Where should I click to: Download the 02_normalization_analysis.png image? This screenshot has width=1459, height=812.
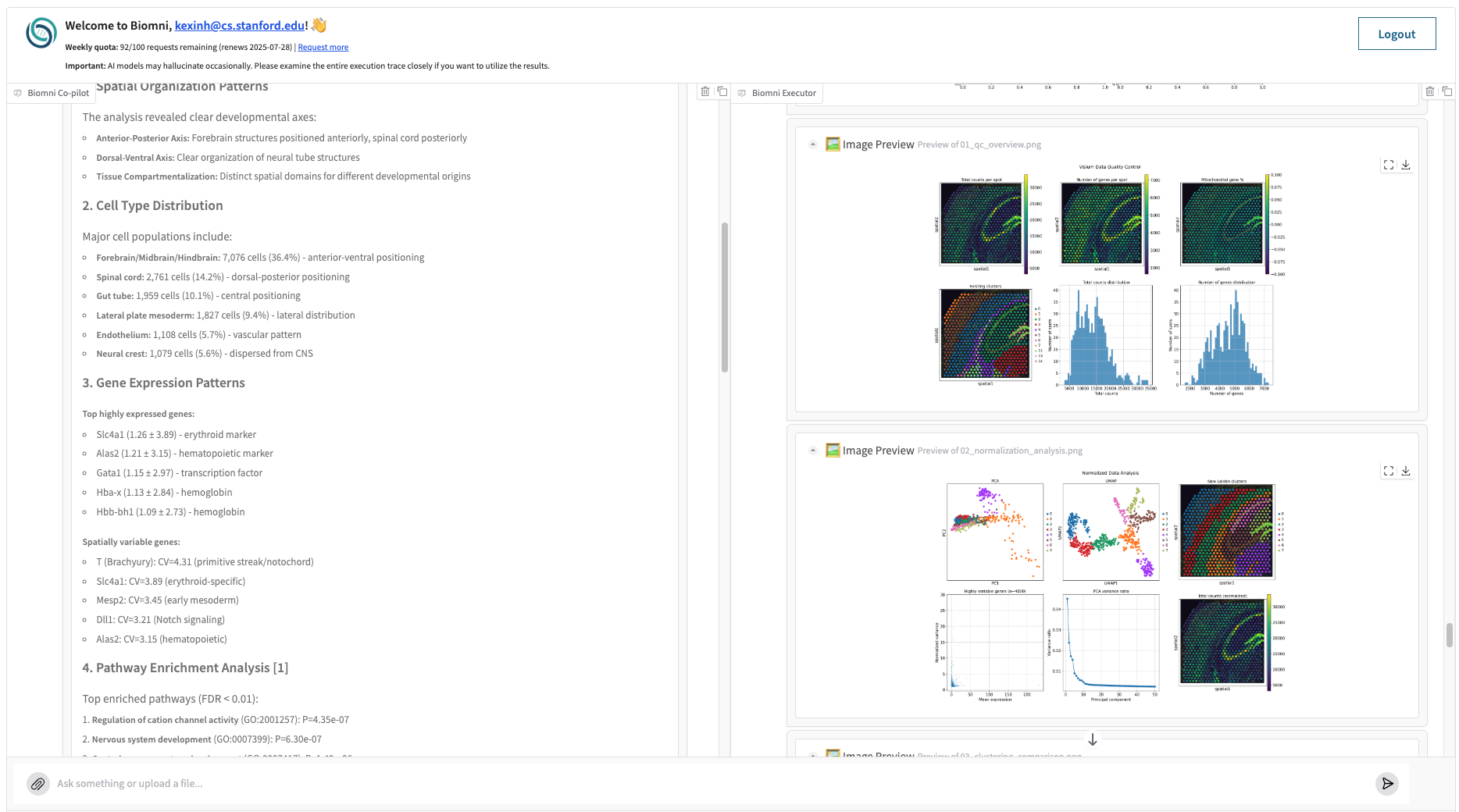[x=1407, y=471]
